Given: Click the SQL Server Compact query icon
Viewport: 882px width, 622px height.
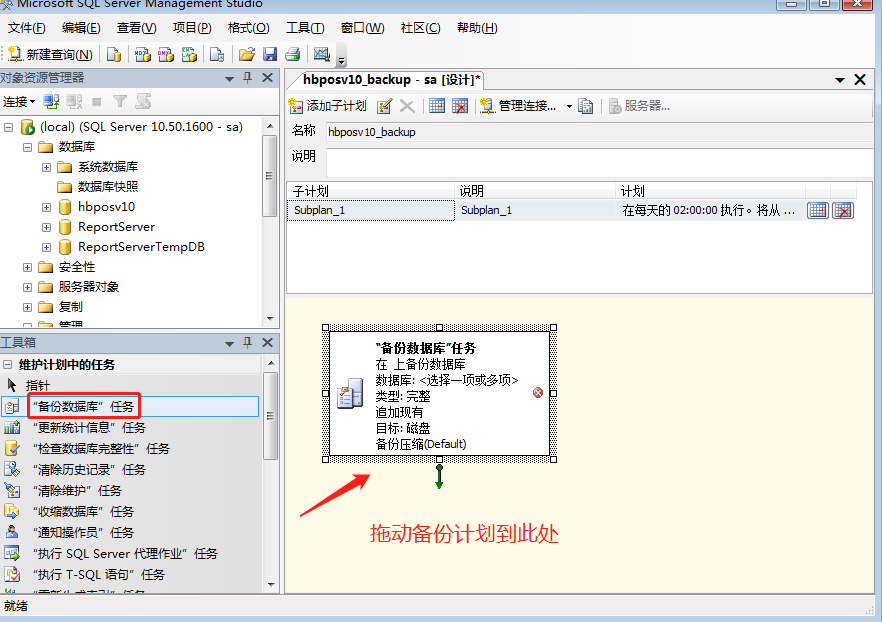Looking at the screenshot, I should (x=217, y=55).
